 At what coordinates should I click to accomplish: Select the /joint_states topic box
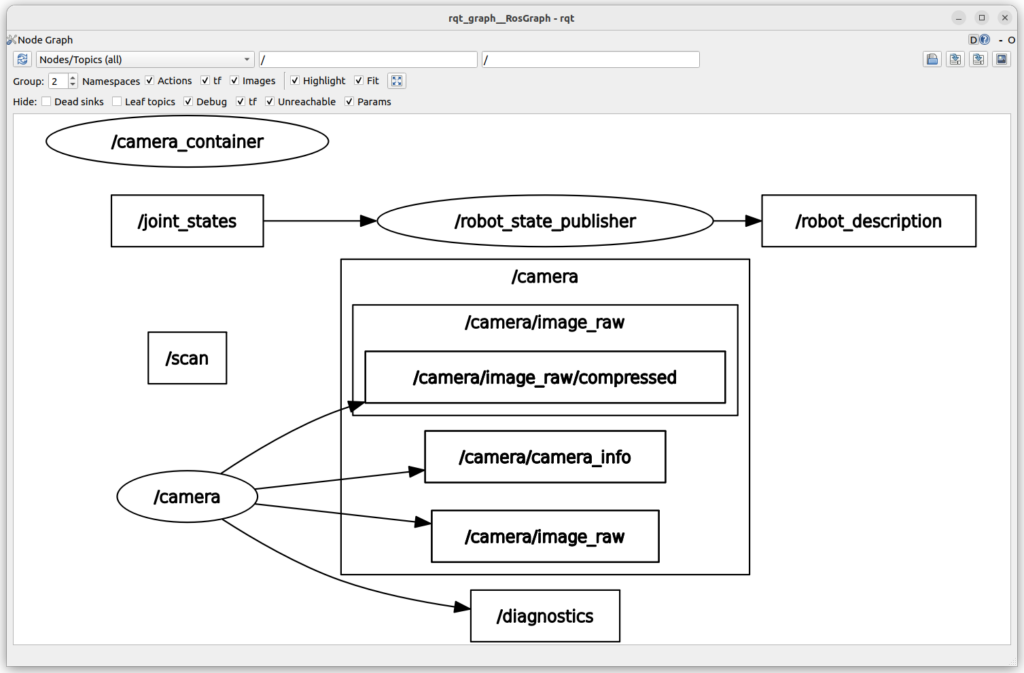pos(187,221)
